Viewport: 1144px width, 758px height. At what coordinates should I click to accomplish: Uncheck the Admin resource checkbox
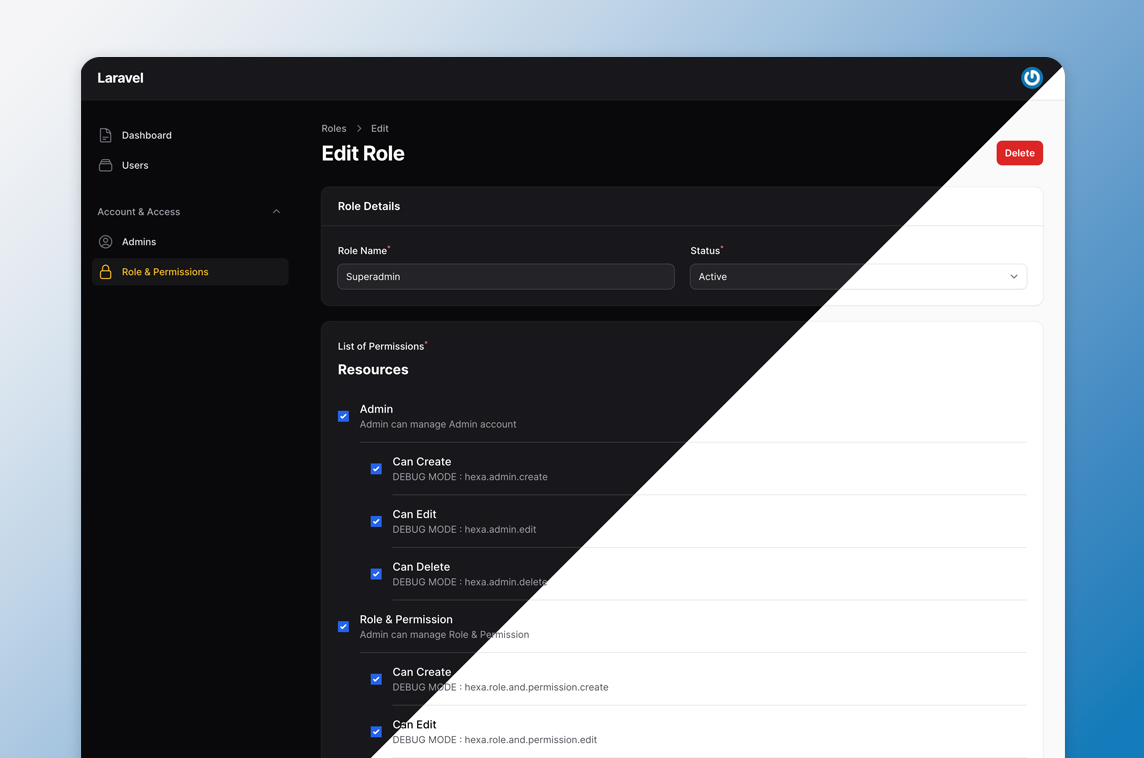[343, 416]
